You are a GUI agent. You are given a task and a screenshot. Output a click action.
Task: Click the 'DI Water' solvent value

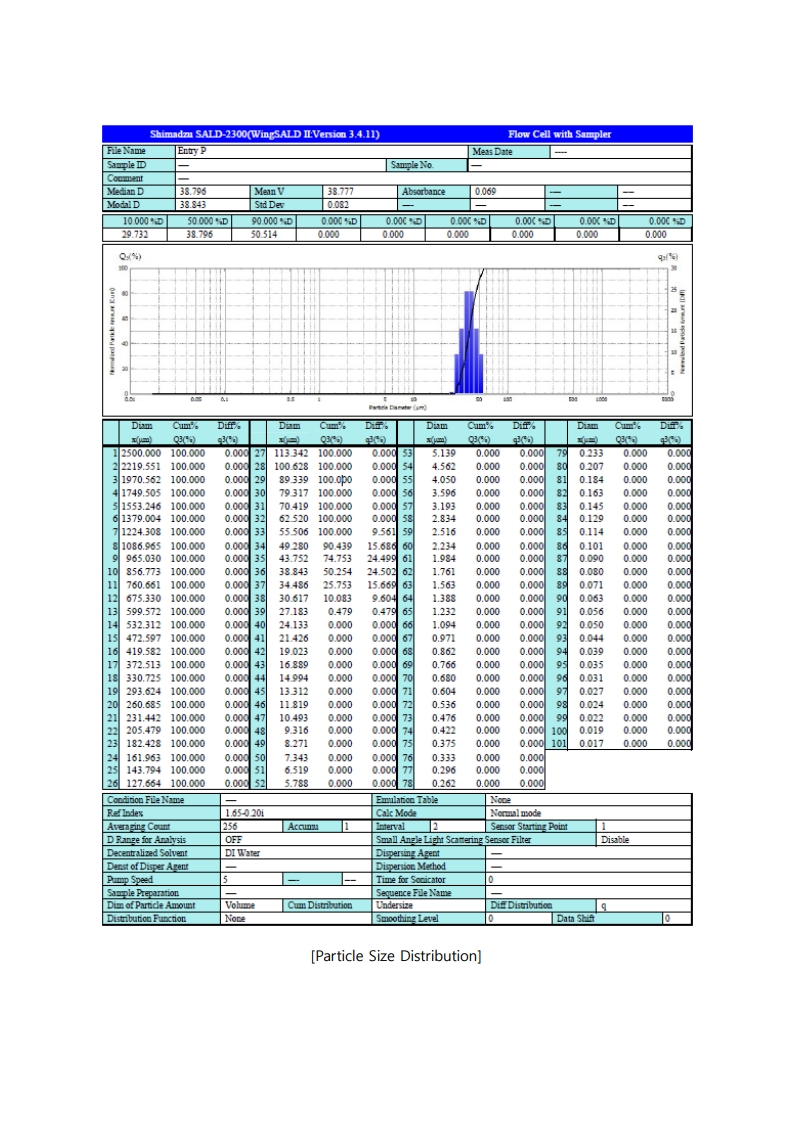243,853
